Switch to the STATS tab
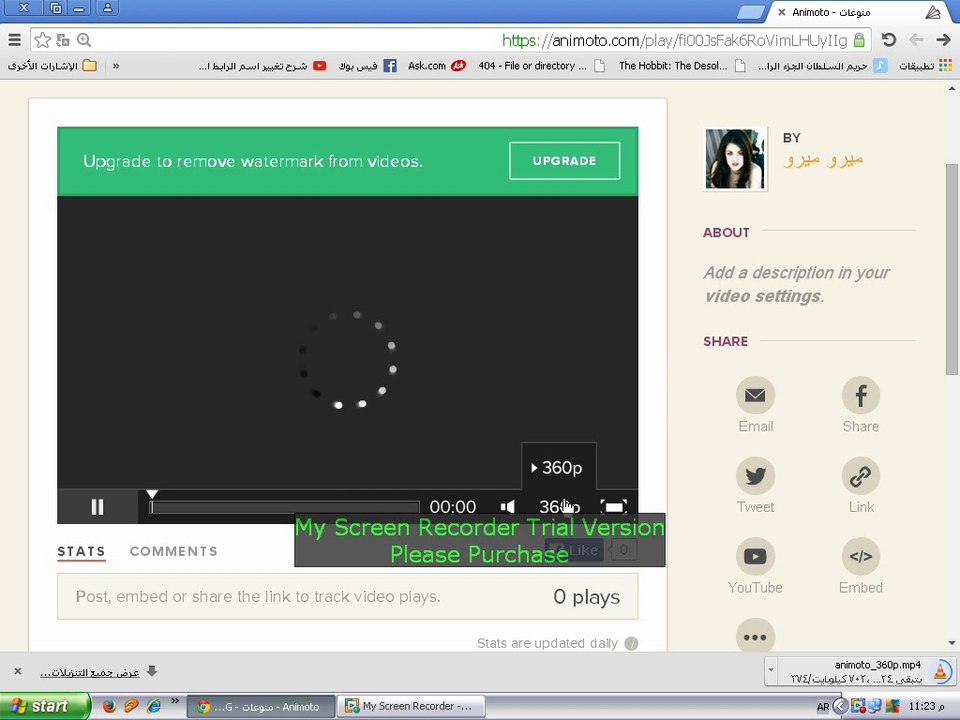Viewport: 960px width, 720px height. click(x=81, y=552)
